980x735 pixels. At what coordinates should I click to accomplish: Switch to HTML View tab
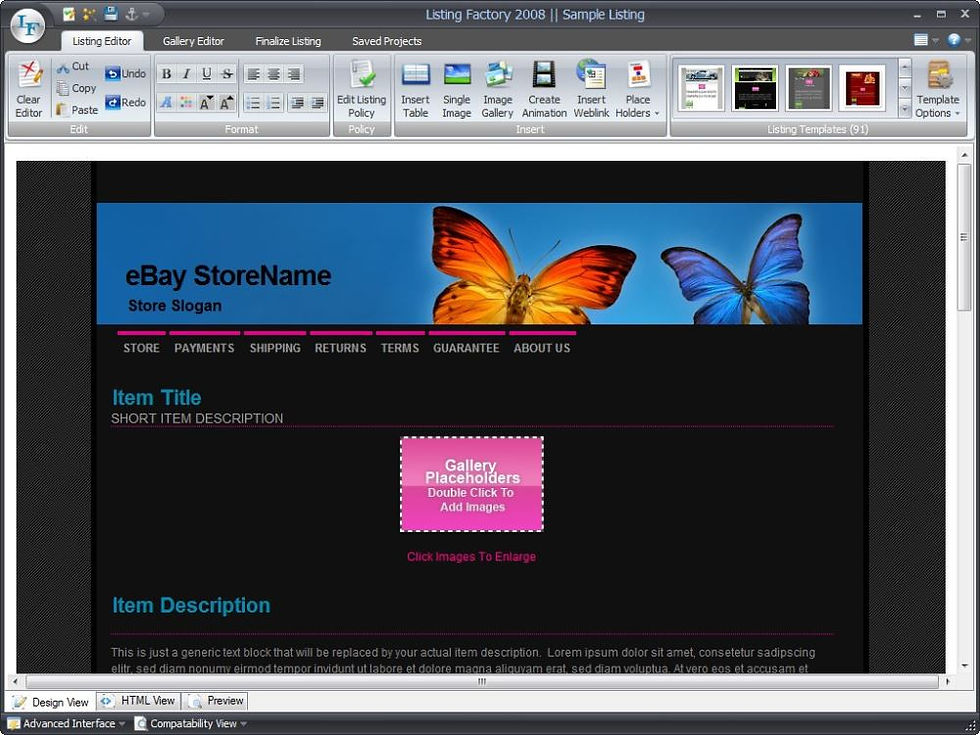click(139, 701)
